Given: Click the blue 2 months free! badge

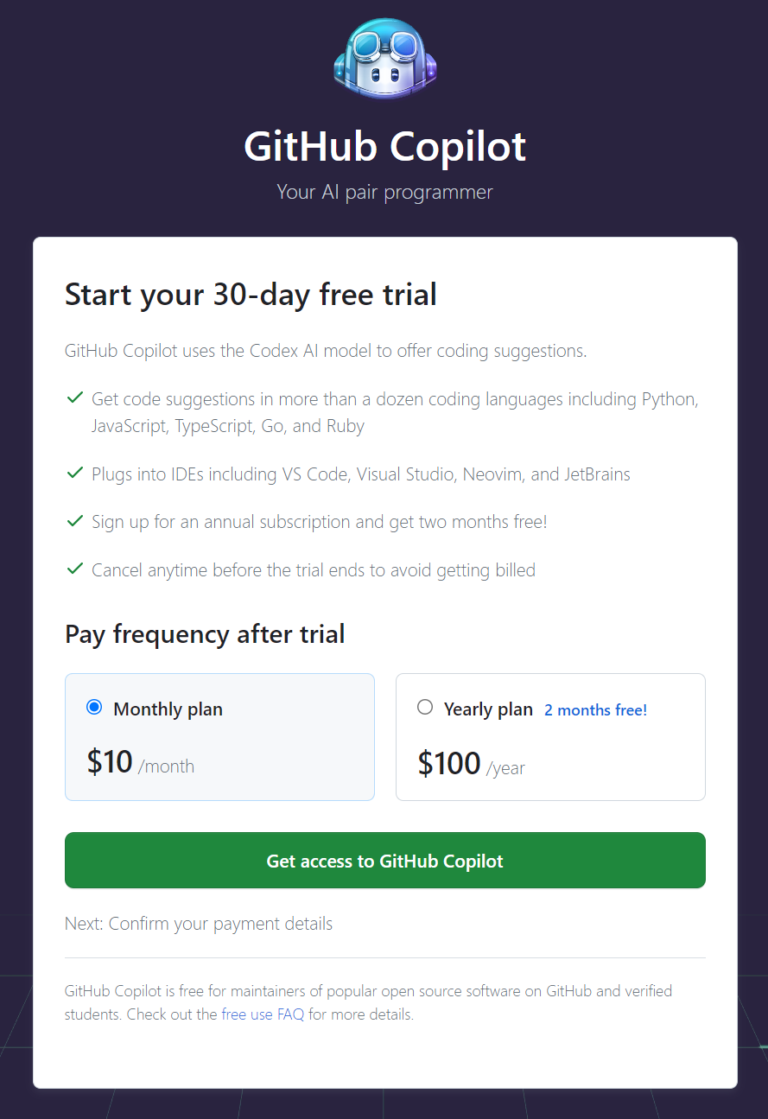Looking at the screenshot, I should click(595, 710).
